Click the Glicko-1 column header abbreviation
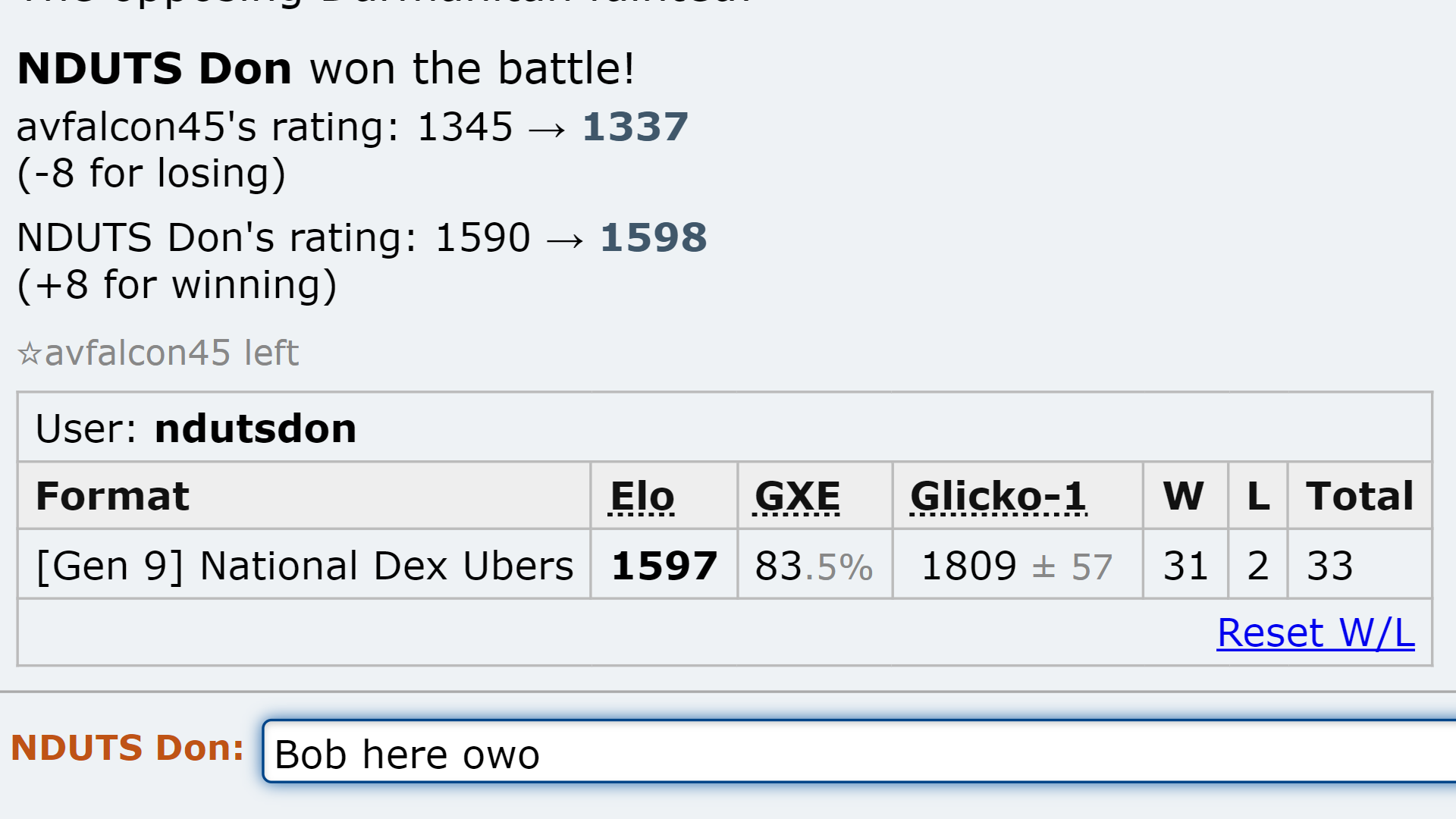This screenshot has height=819, width=1456. [x=998, y=497]
